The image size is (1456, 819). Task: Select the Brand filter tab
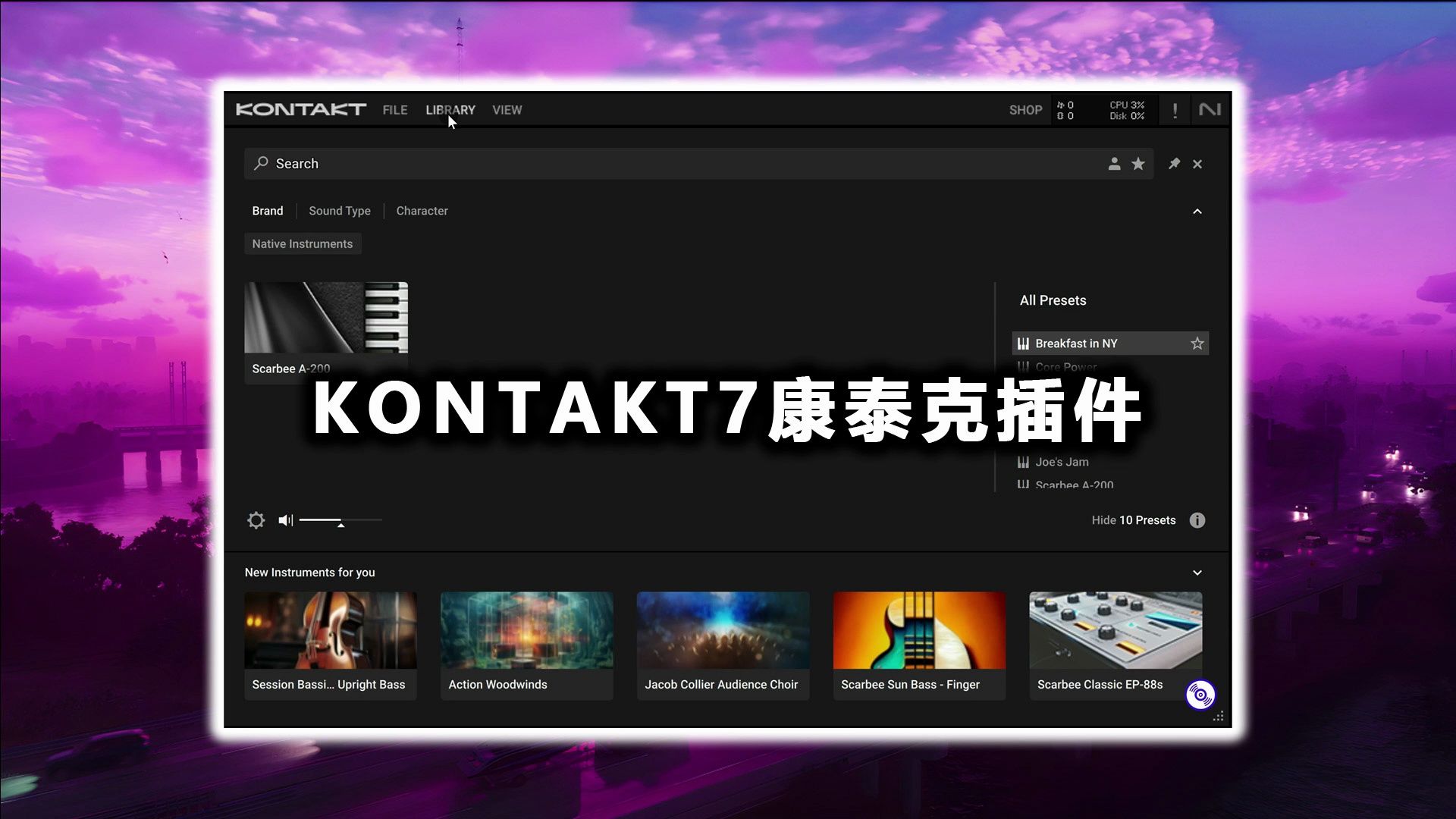click(x=268, y=211)
